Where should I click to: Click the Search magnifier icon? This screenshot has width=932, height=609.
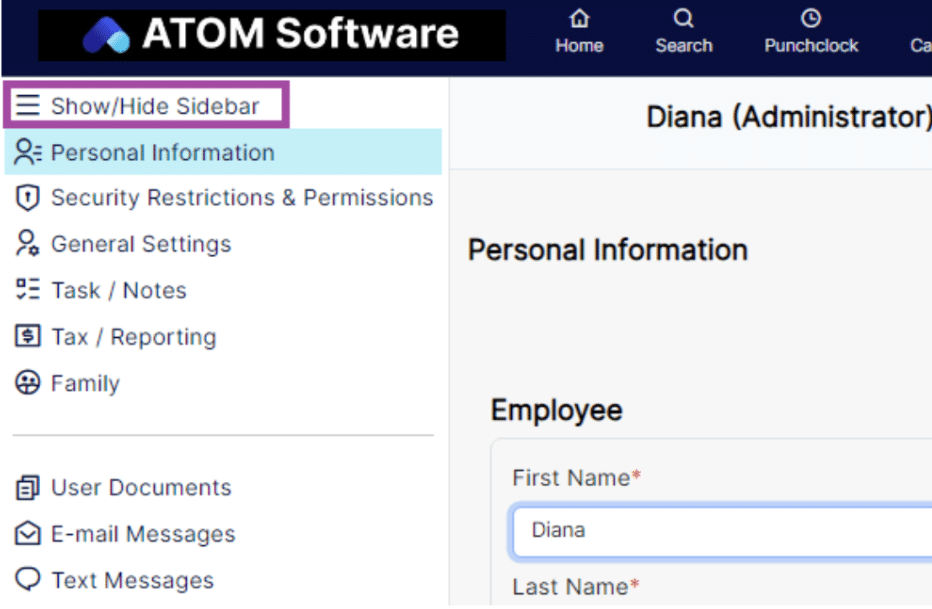[683, 19]
